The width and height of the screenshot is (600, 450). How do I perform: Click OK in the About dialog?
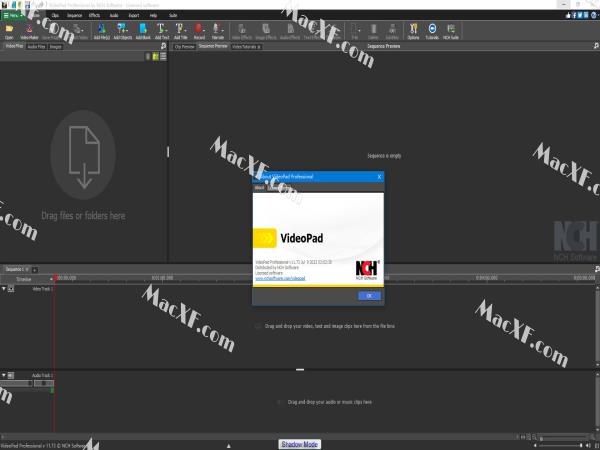click(x=369, y=295)
